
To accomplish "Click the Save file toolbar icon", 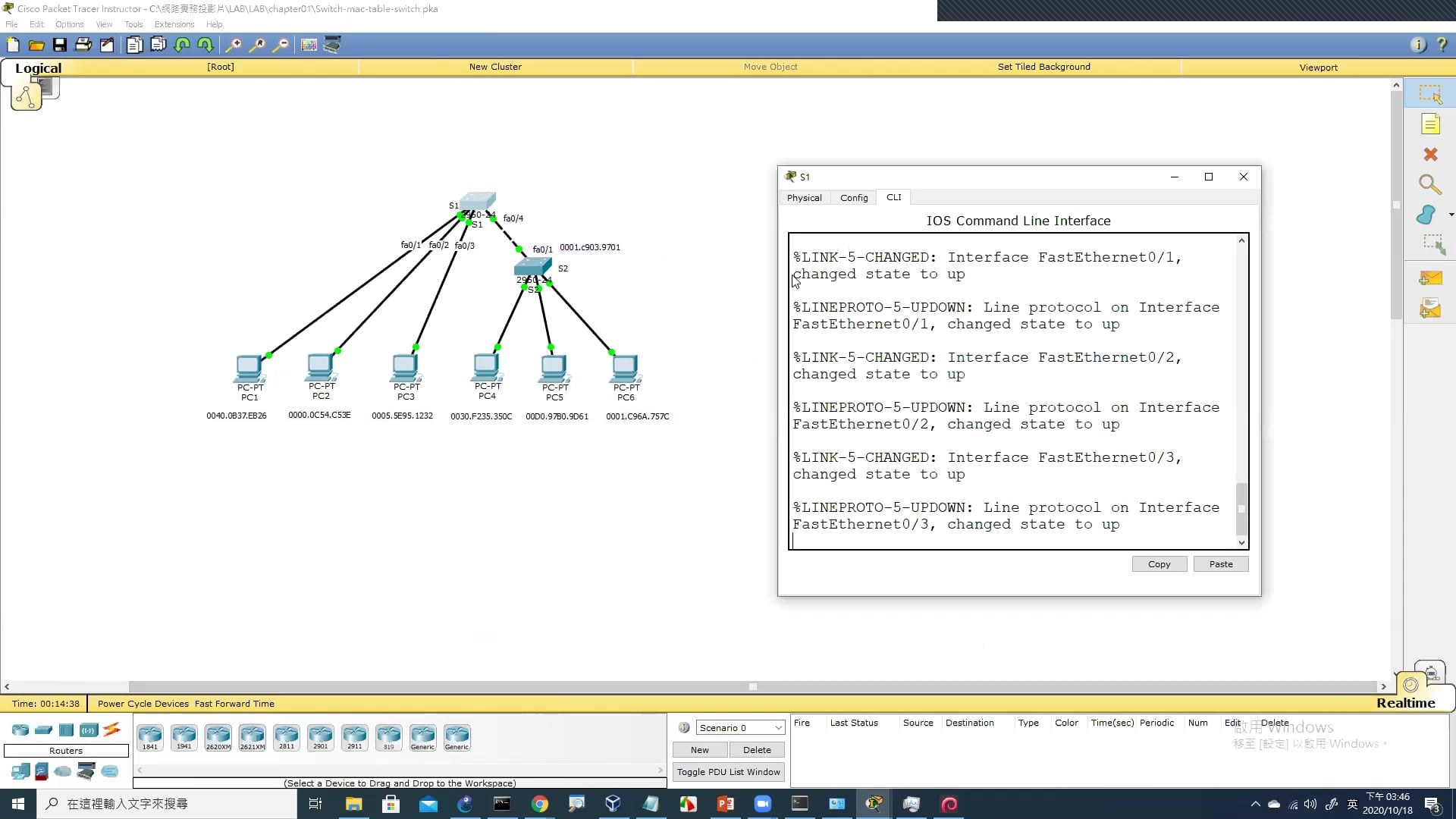I will pyautogui.click(x=59, y=45).
